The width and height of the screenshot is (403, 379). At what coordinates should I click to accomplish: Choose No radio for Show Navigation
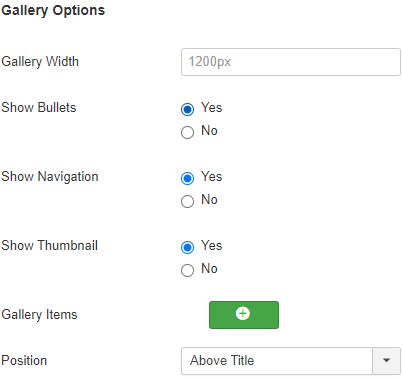(x=187, y=201)
